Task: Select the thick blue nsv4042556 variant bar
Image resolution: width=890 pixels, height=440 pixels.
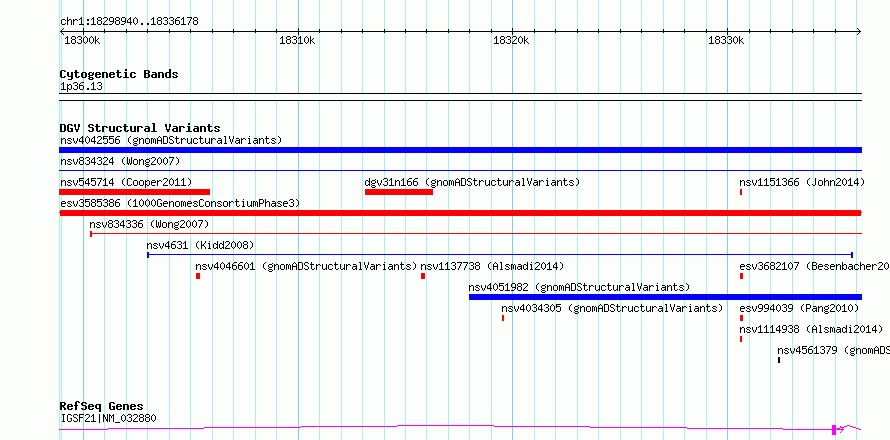Action: pyautogui.click(x=460, y=150)
